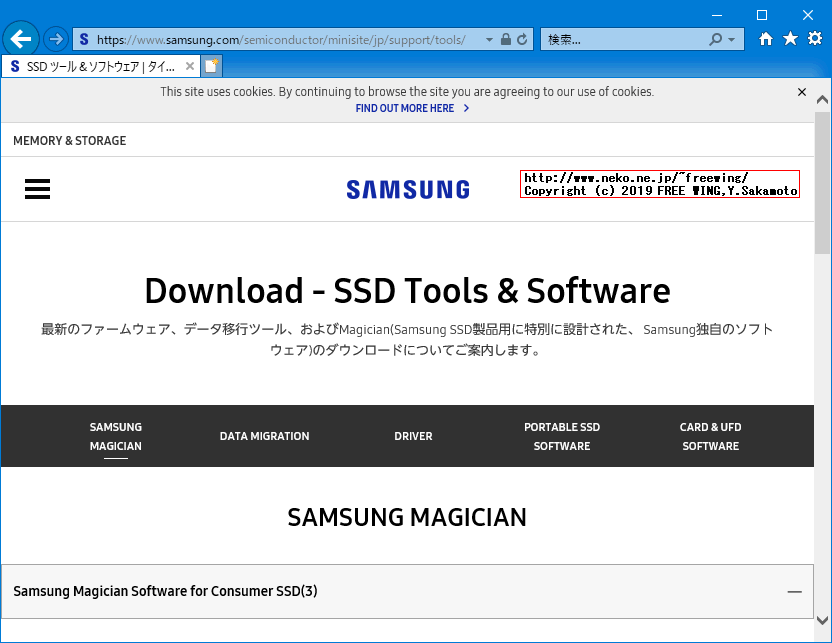Collapse the Samsung Magician Software for Consumer SSD section
The height and width of the screenshot is (643, 832).
point(789,591)
